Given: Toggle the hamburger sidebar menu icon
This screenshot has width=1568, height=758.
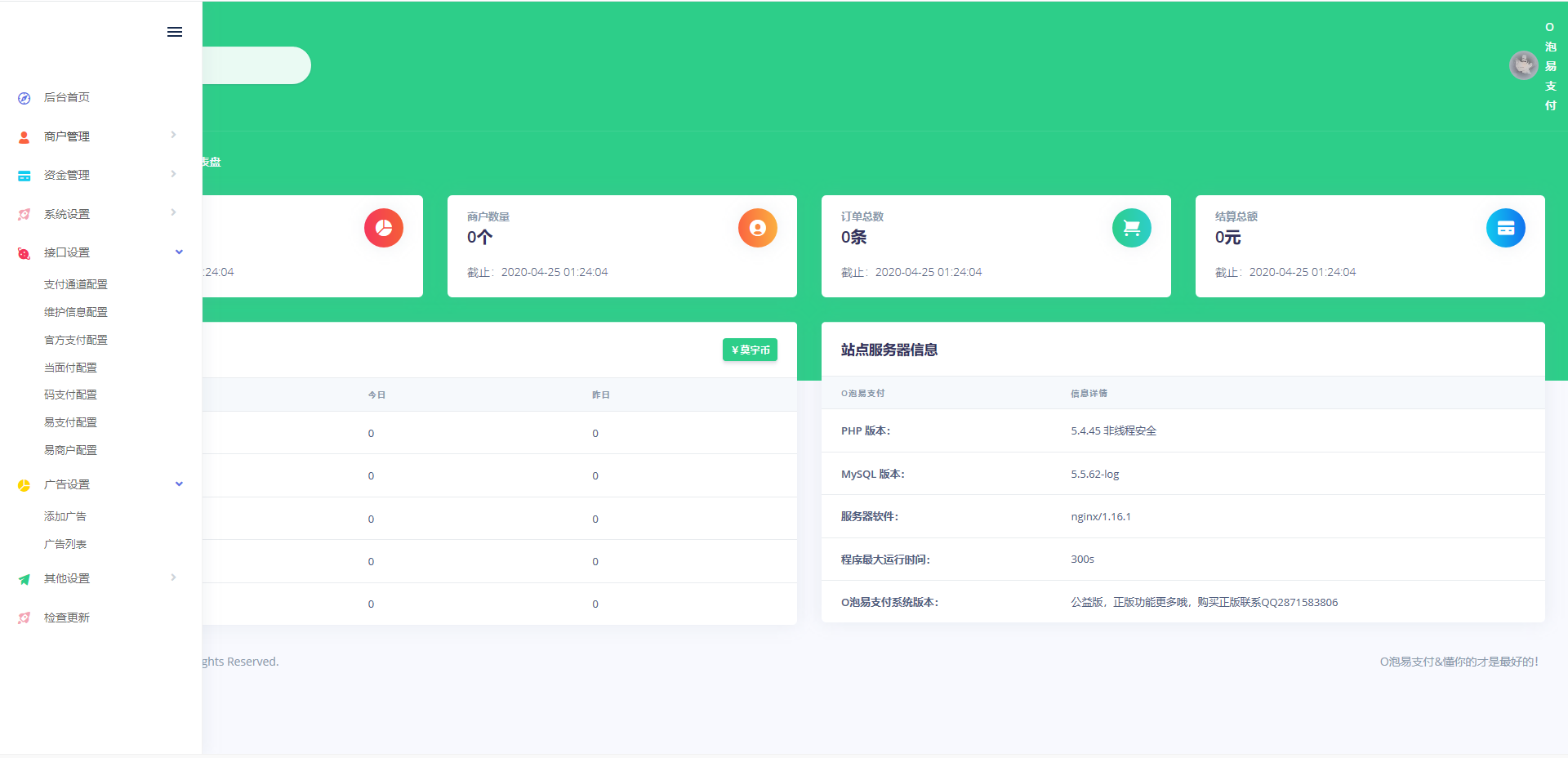Looking at the screenshot, I should (175, 32).
